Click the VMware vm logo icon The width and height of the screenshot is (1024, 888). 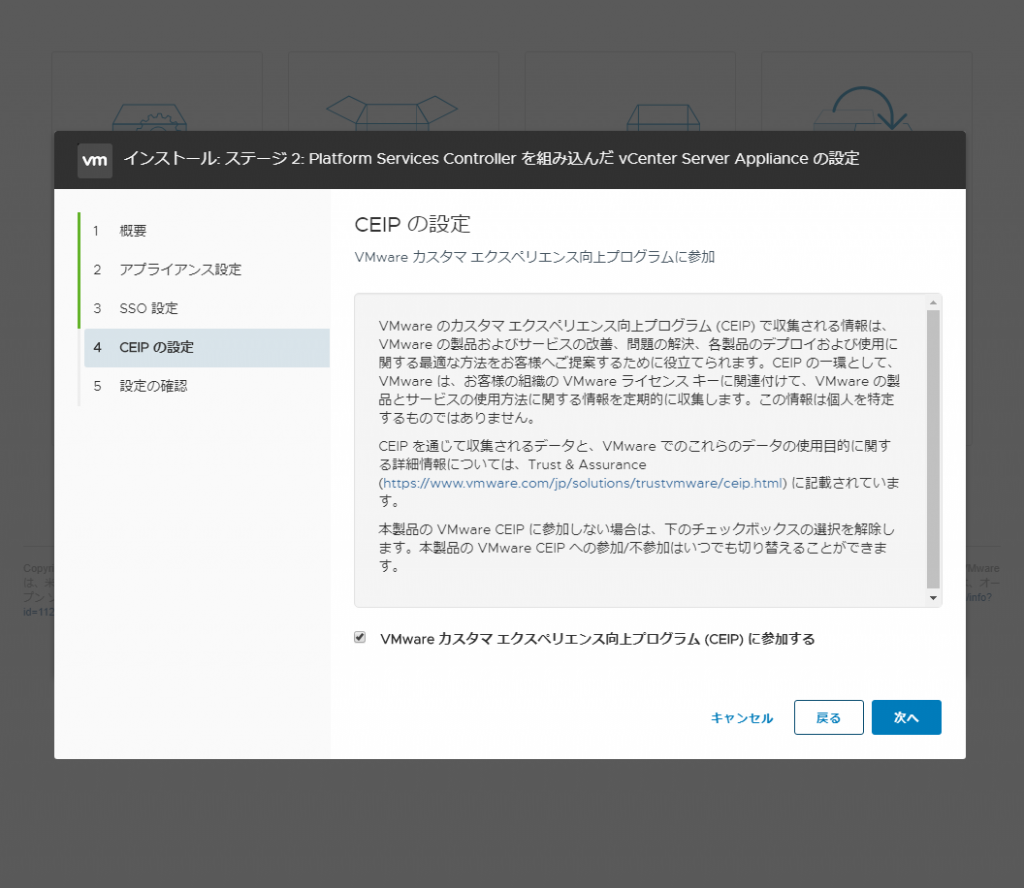[95, 161]
